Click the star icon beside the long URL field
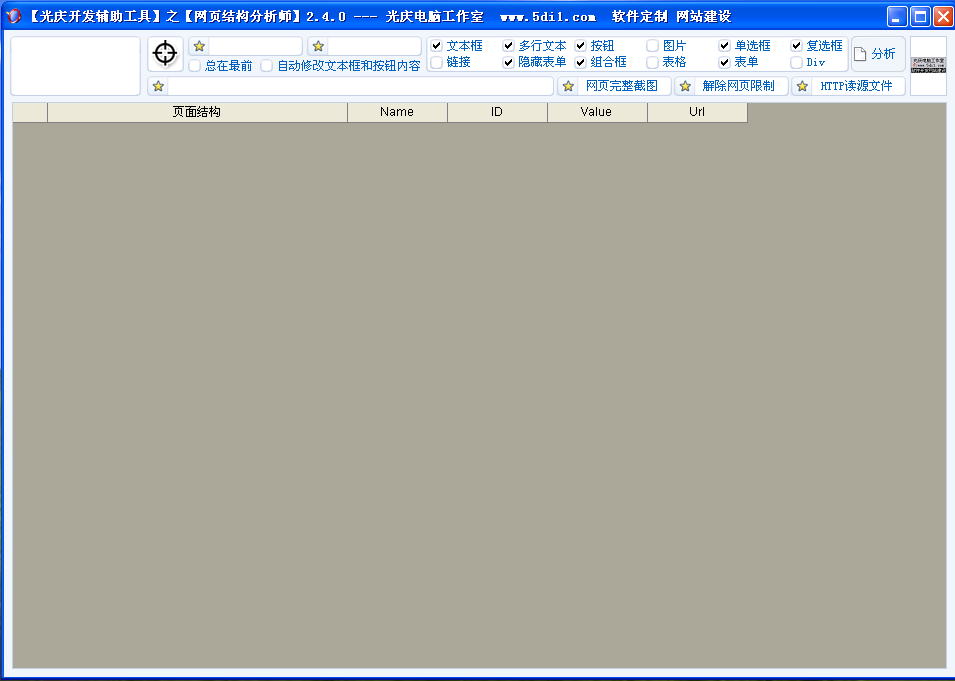 pos(158,86)
